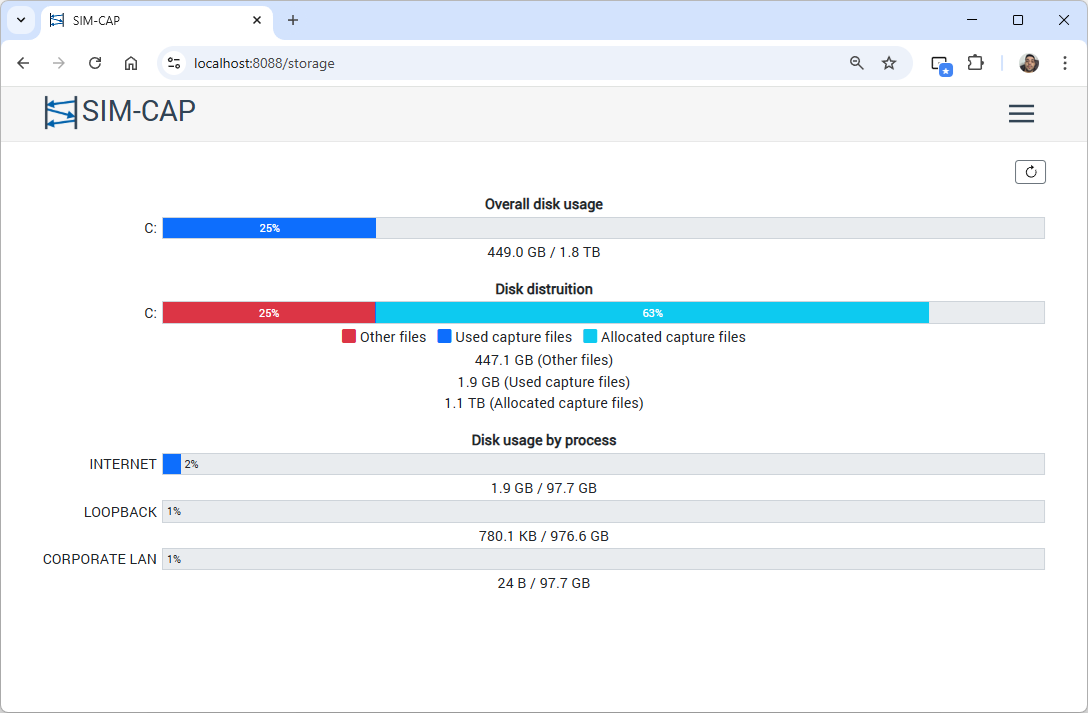The height and width of the screenshot is (713, 1088).
Task: Open a new browser tab
Action: pyautogui.click(x=293, y=20)
